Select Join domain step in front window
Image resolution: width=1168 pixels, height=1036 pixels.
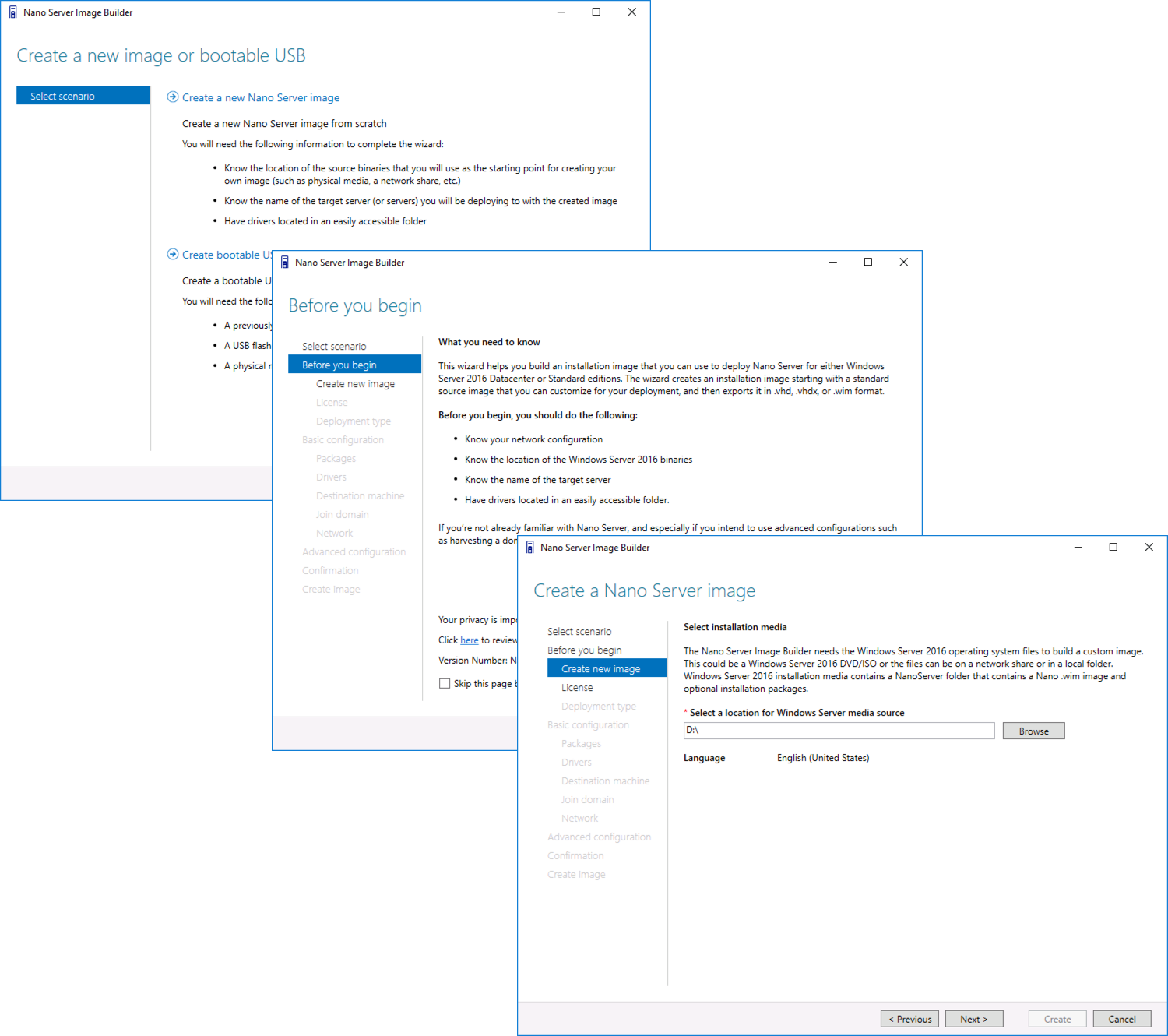[587, 800]
